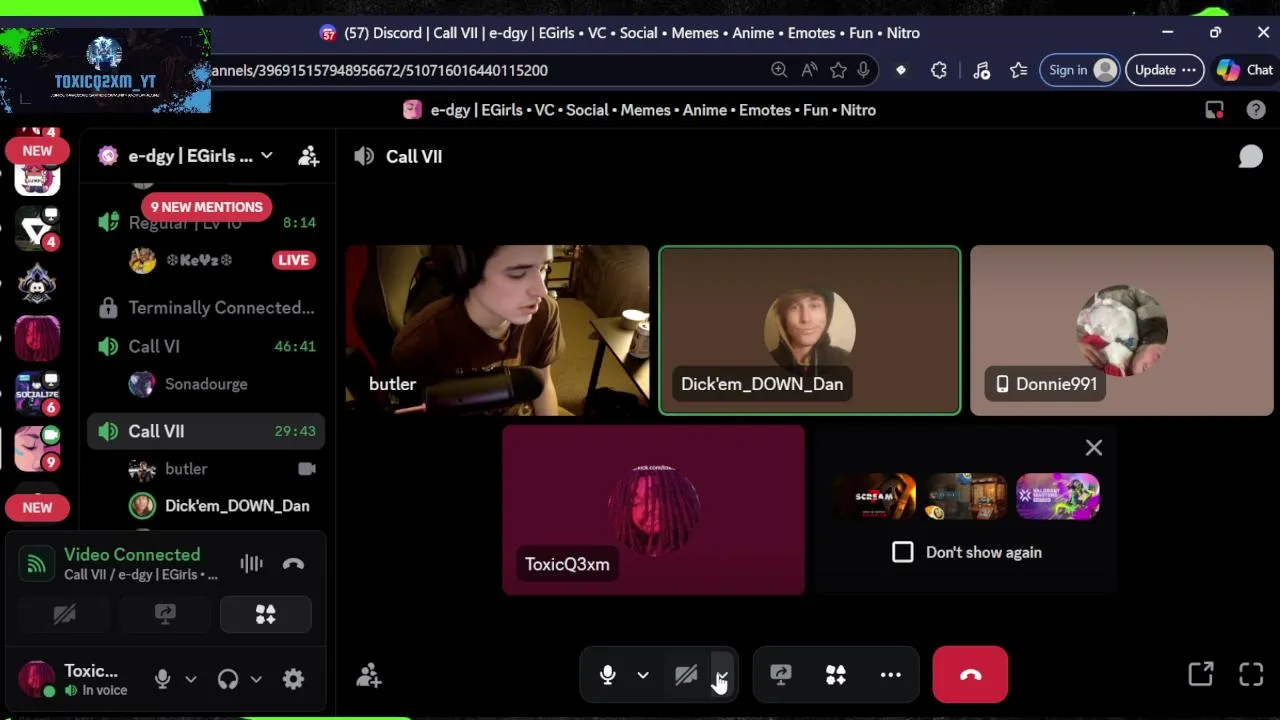This screenshot has width=1280, height=720.
Task: Pop out the call window
Action: (1201, 675)
